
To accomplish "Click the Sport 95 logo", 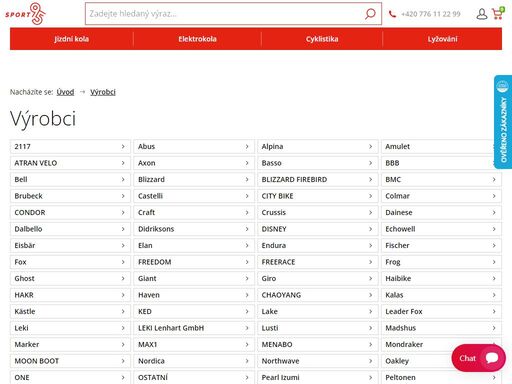I will point(25,14).
